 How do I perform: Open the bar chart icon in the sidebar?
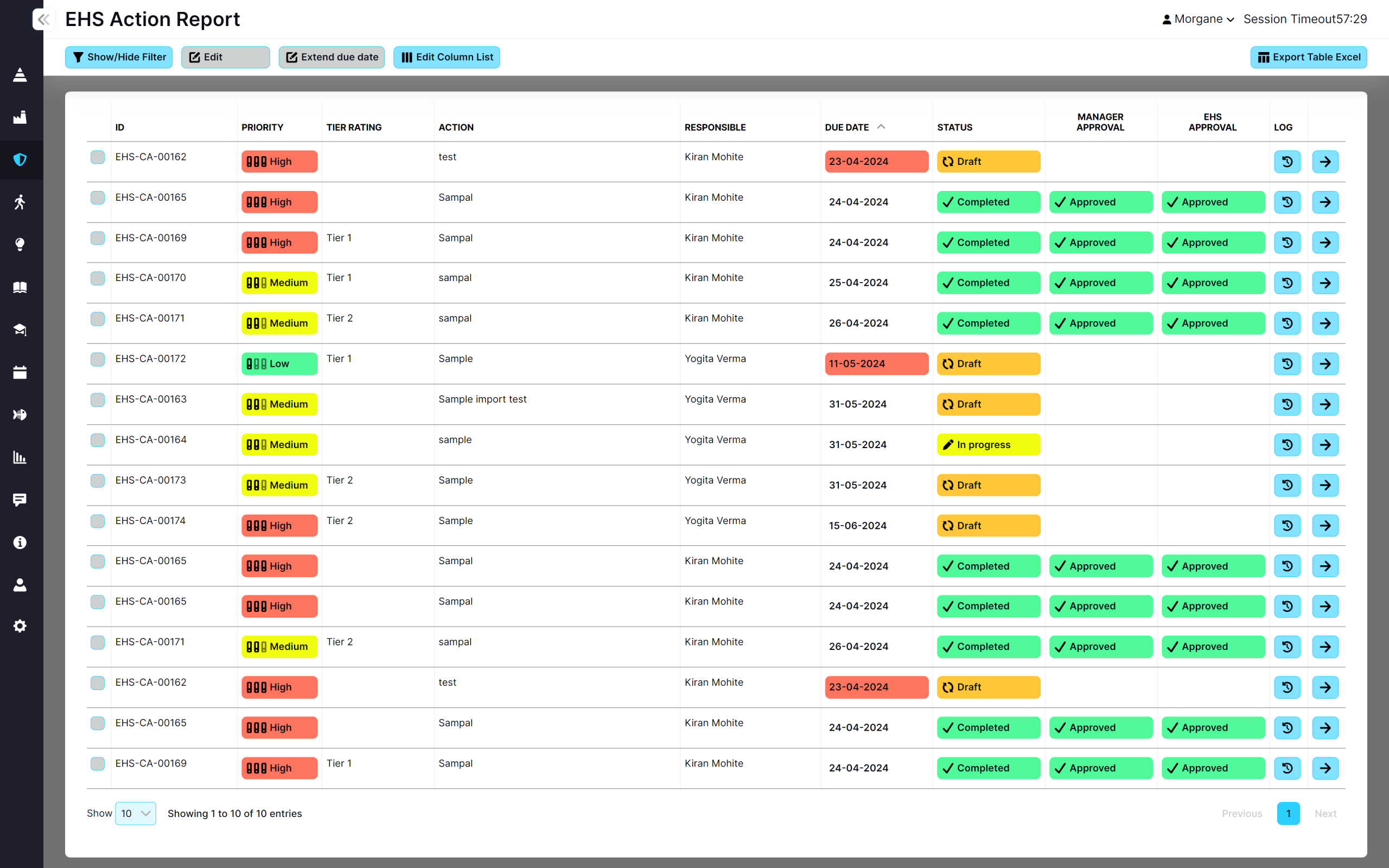point(20,457)
